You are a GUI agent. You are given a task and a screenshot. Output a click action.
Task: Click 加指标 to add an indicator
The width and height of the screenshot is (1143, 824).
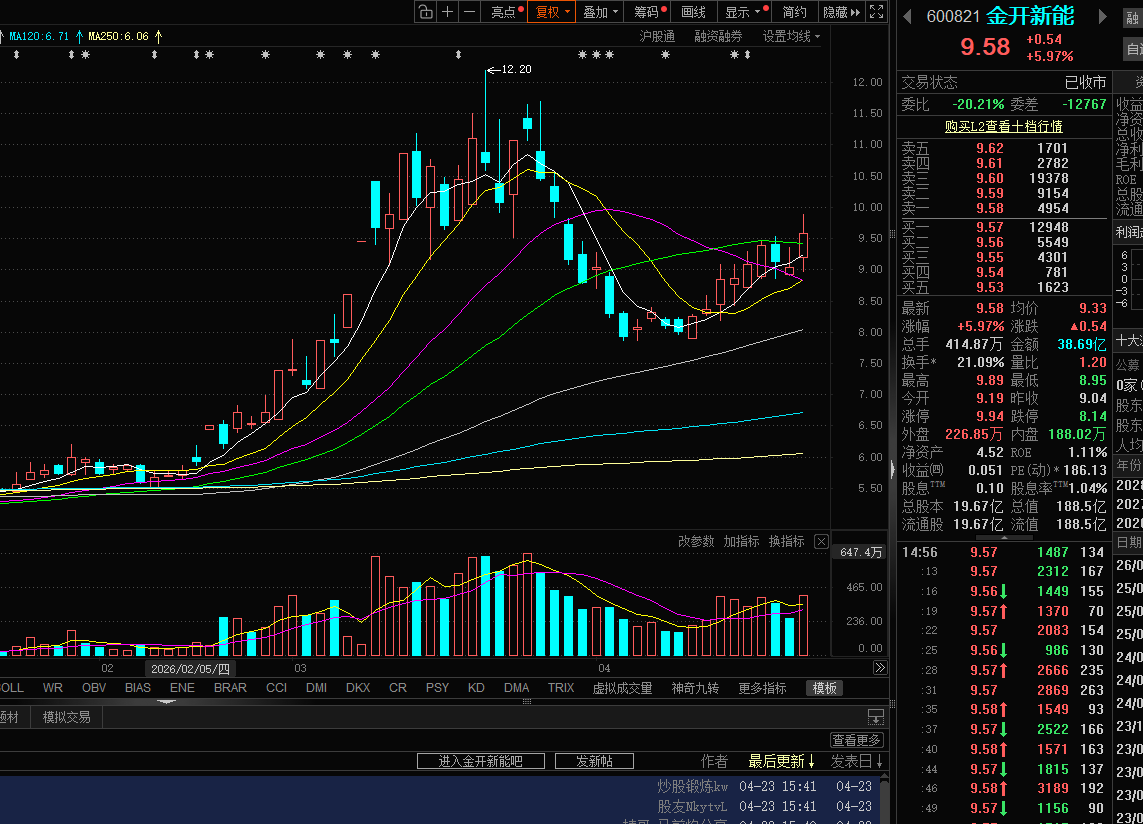[741, 541]
